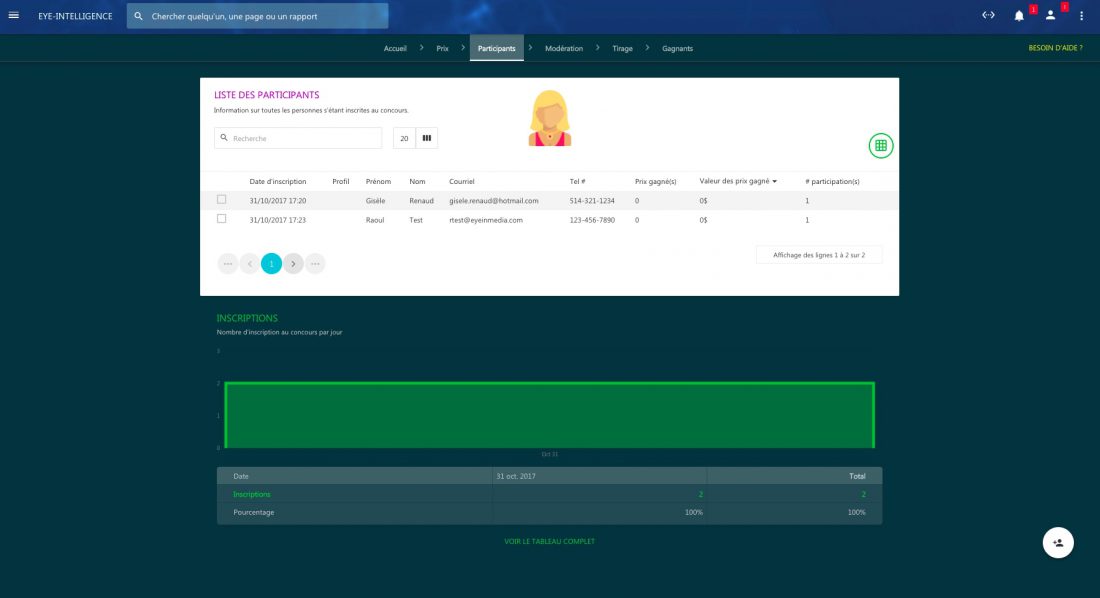Select the checkbox for Gisèle Renaud
Viewport: 1100px width, 598px height.
point(222,200)
